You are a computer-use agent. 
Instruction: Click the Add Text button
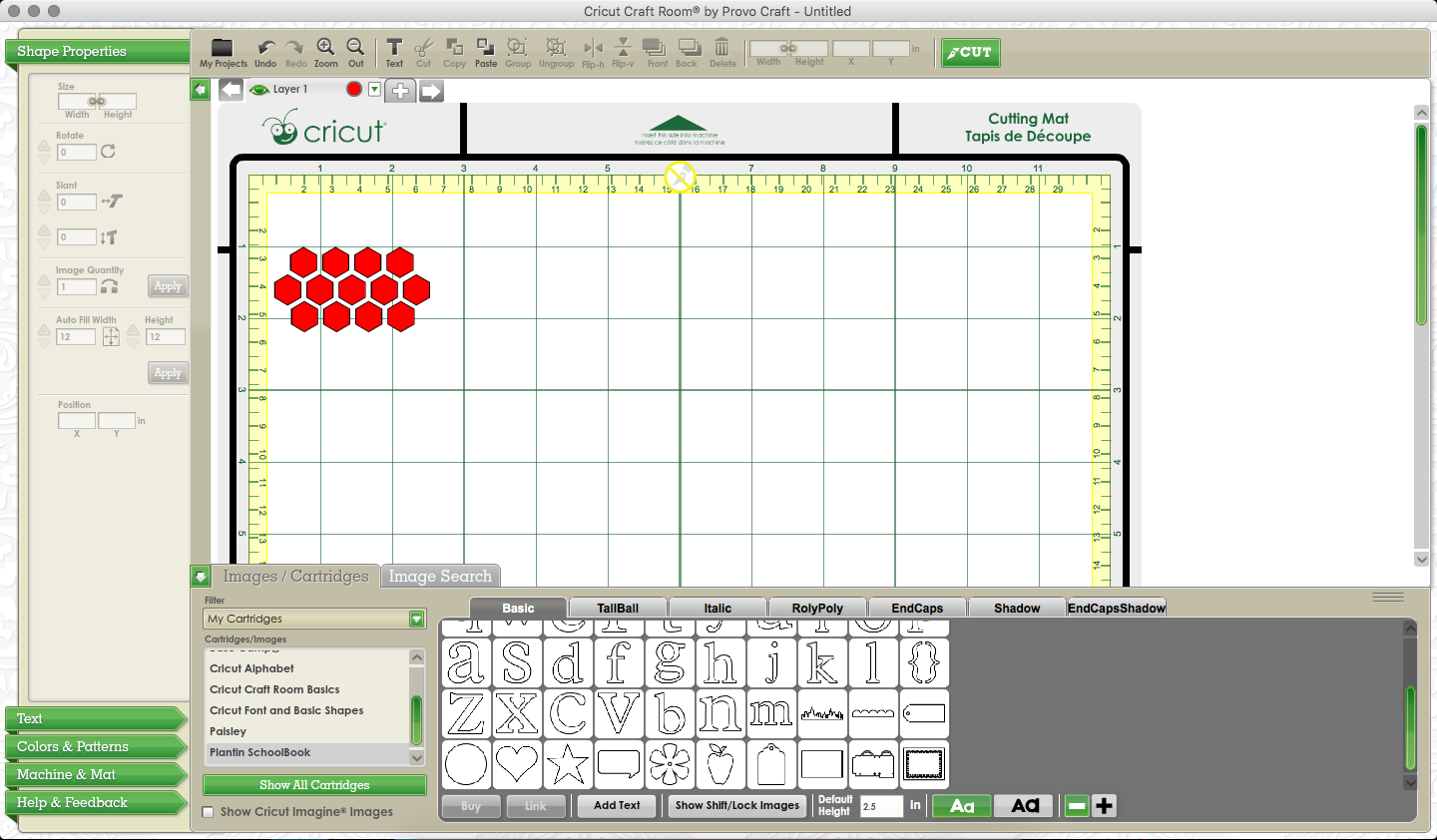(617, 805)
